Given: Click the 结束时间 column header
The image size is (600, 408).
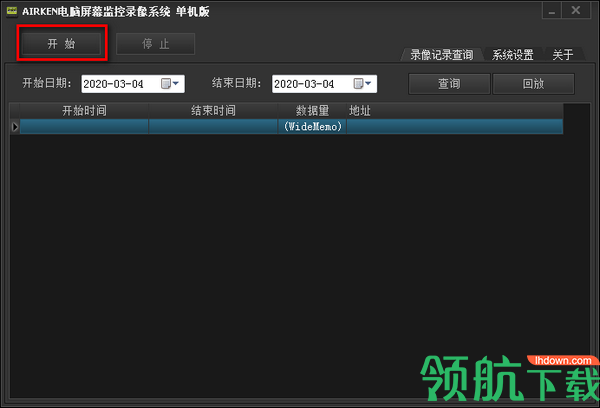Looking at the screenshot, I should pyautogui.click(x=213, y=111).
